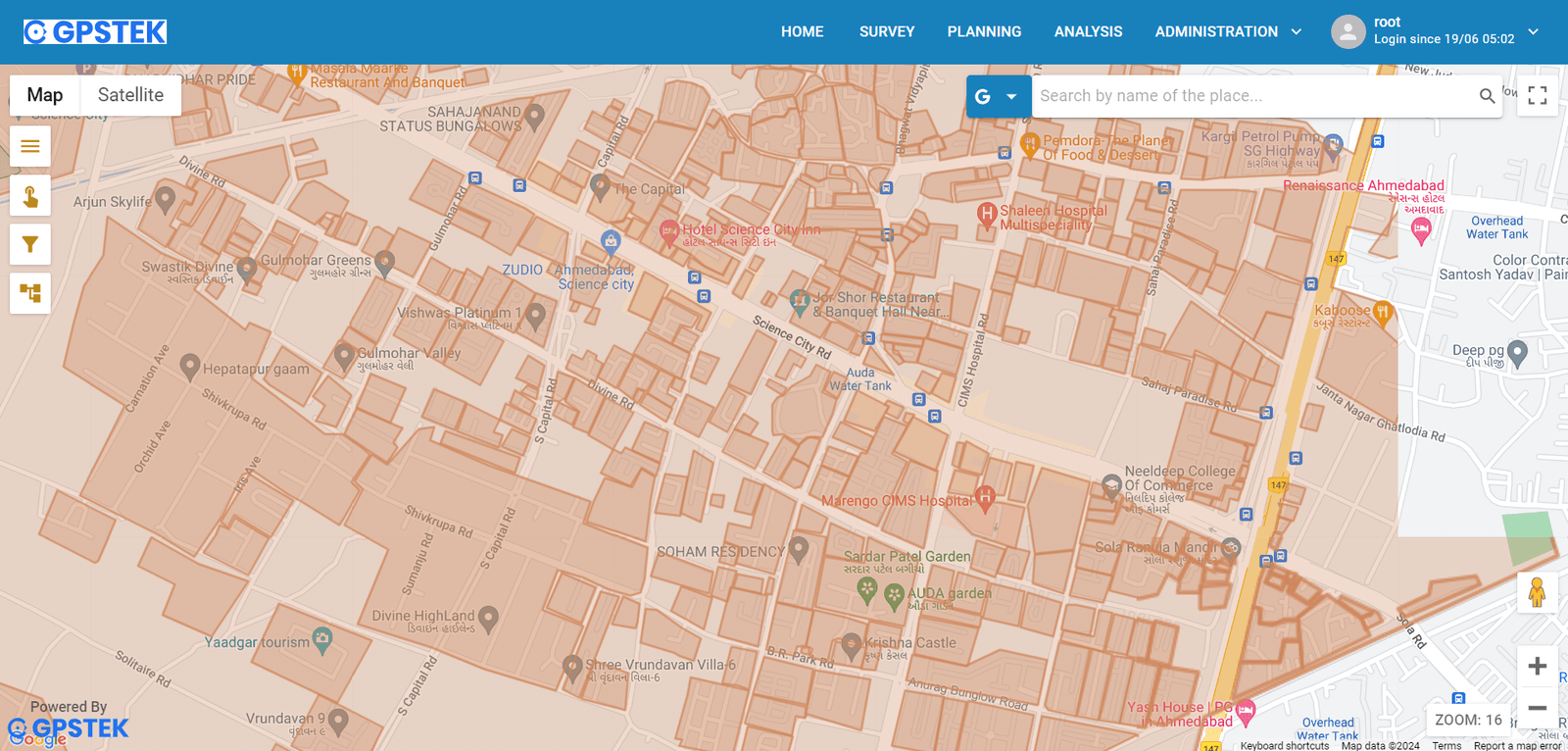Viewport: 1568px width, 751px height.
Task: Open the ANALYSIS menu
Action: tap(1088, 31)
